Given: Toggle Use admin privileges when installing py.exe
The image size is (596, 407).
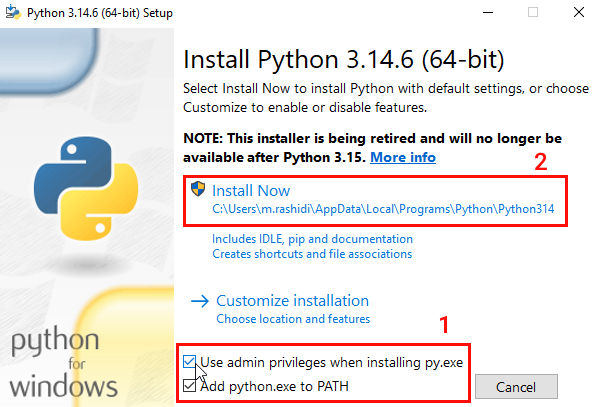Looking at the screenshot, I should click(x=189, y=362).
